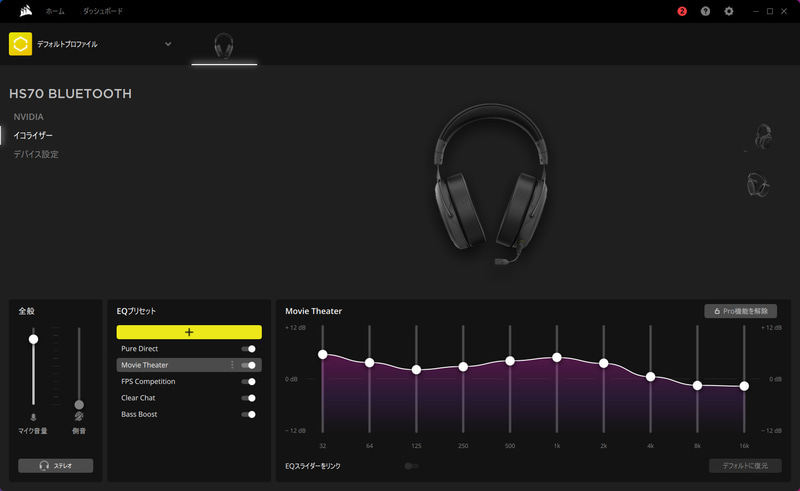This screenshot has height=491, width=800.
Task: Open the NVIDIA section
Action: click(29, 117)
